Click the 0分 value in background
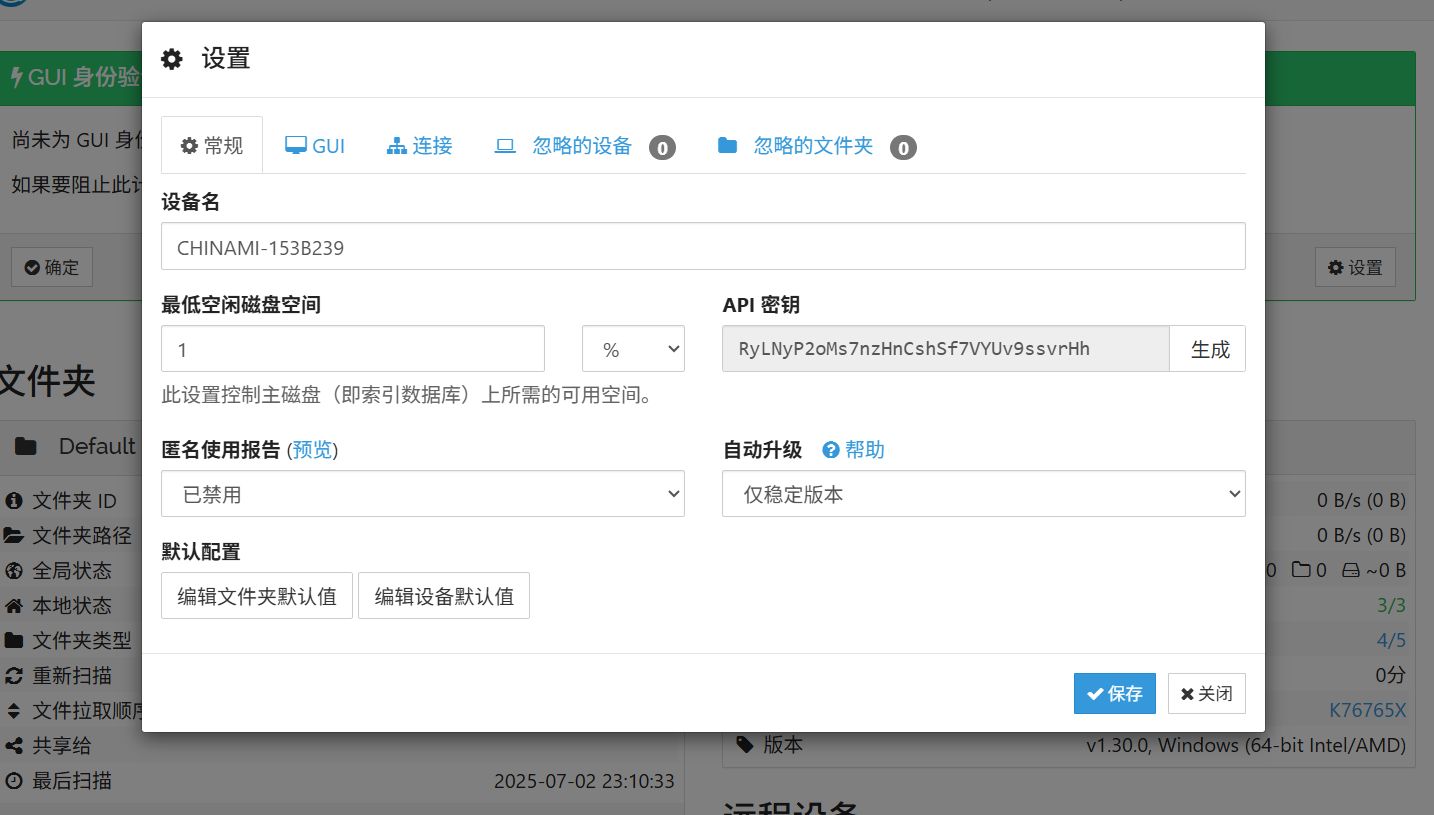 coord(1390,675)
